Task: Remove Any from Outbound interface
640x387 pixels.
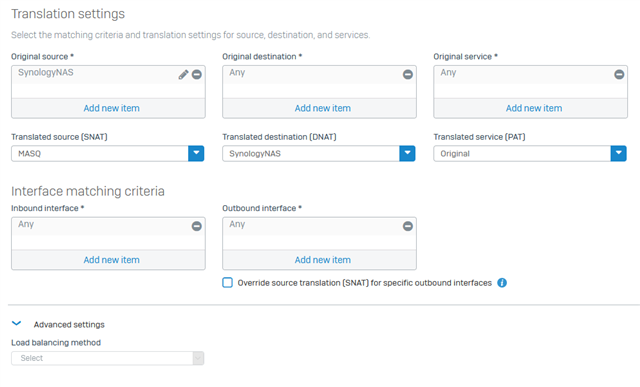Action: 408,227
